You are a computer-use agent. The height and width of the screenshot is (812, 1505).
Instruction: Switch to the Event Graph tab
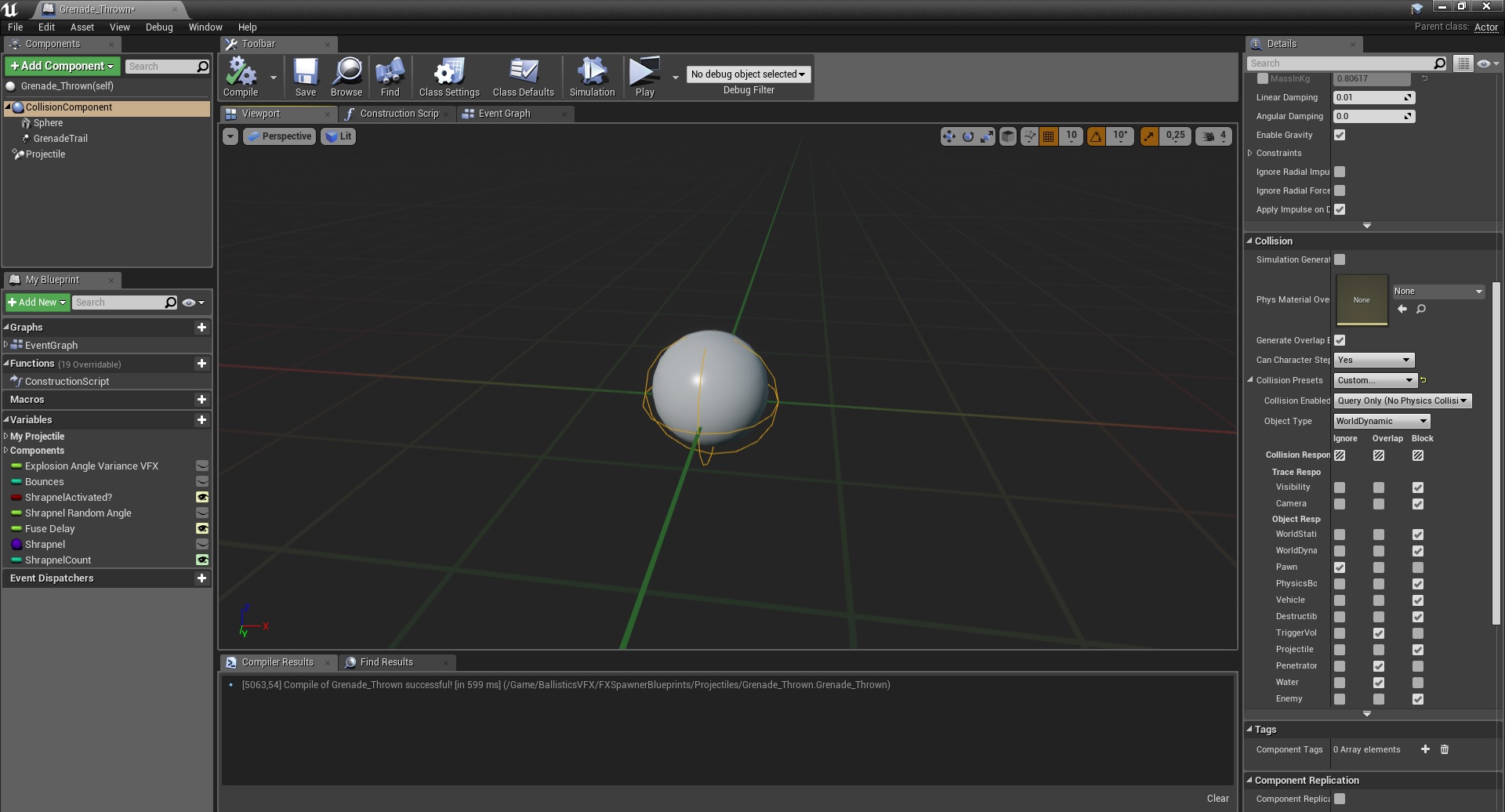pyautogui.click(x=506, y=114)
